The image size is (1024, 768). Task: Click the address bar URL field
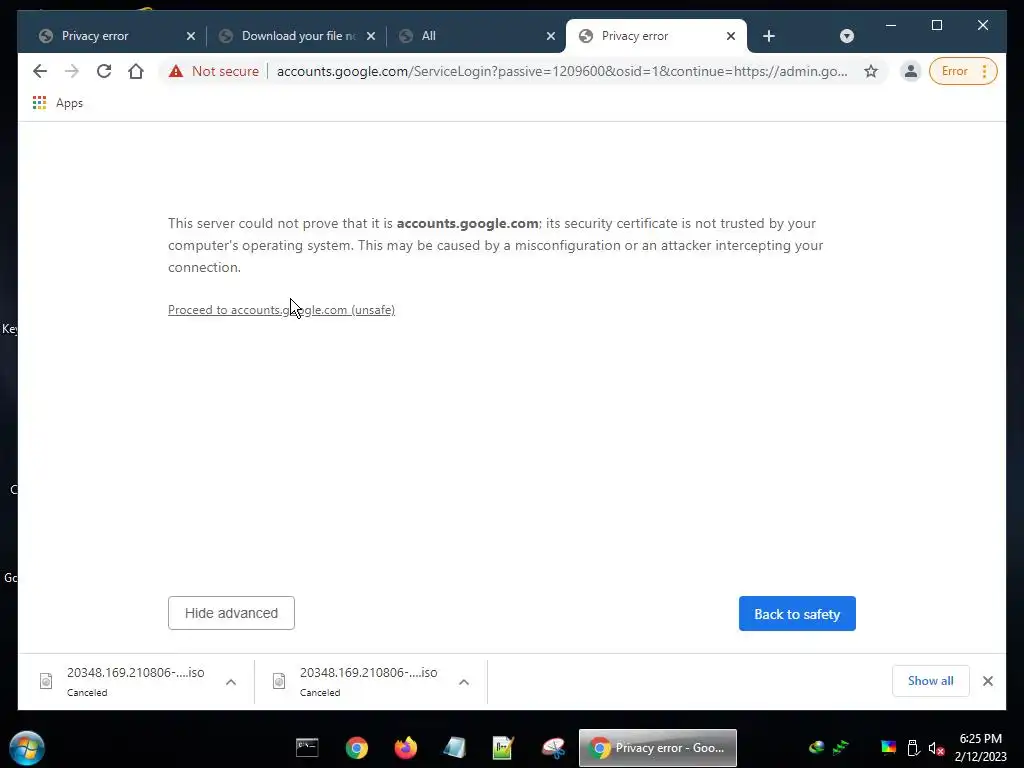tap(562, 71)
